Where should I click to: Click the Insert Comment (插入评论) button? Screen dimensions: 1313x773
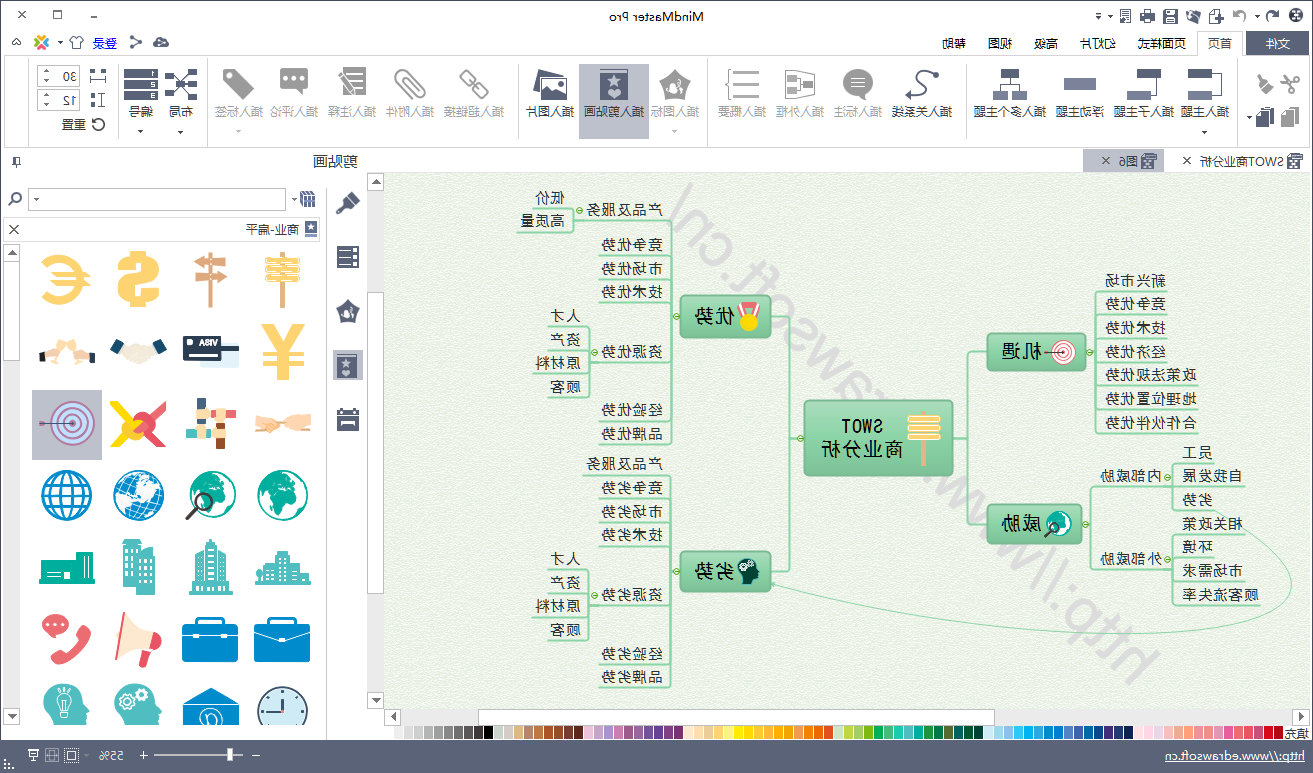295,93
